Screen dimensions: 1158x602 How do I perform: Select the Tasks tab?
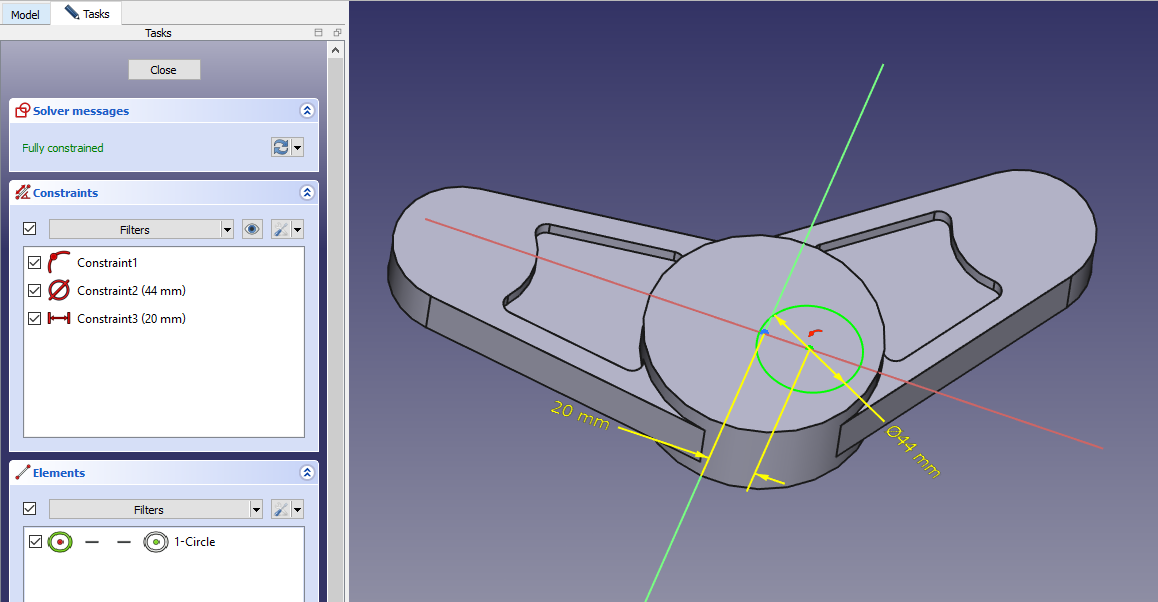pos(88,14)
